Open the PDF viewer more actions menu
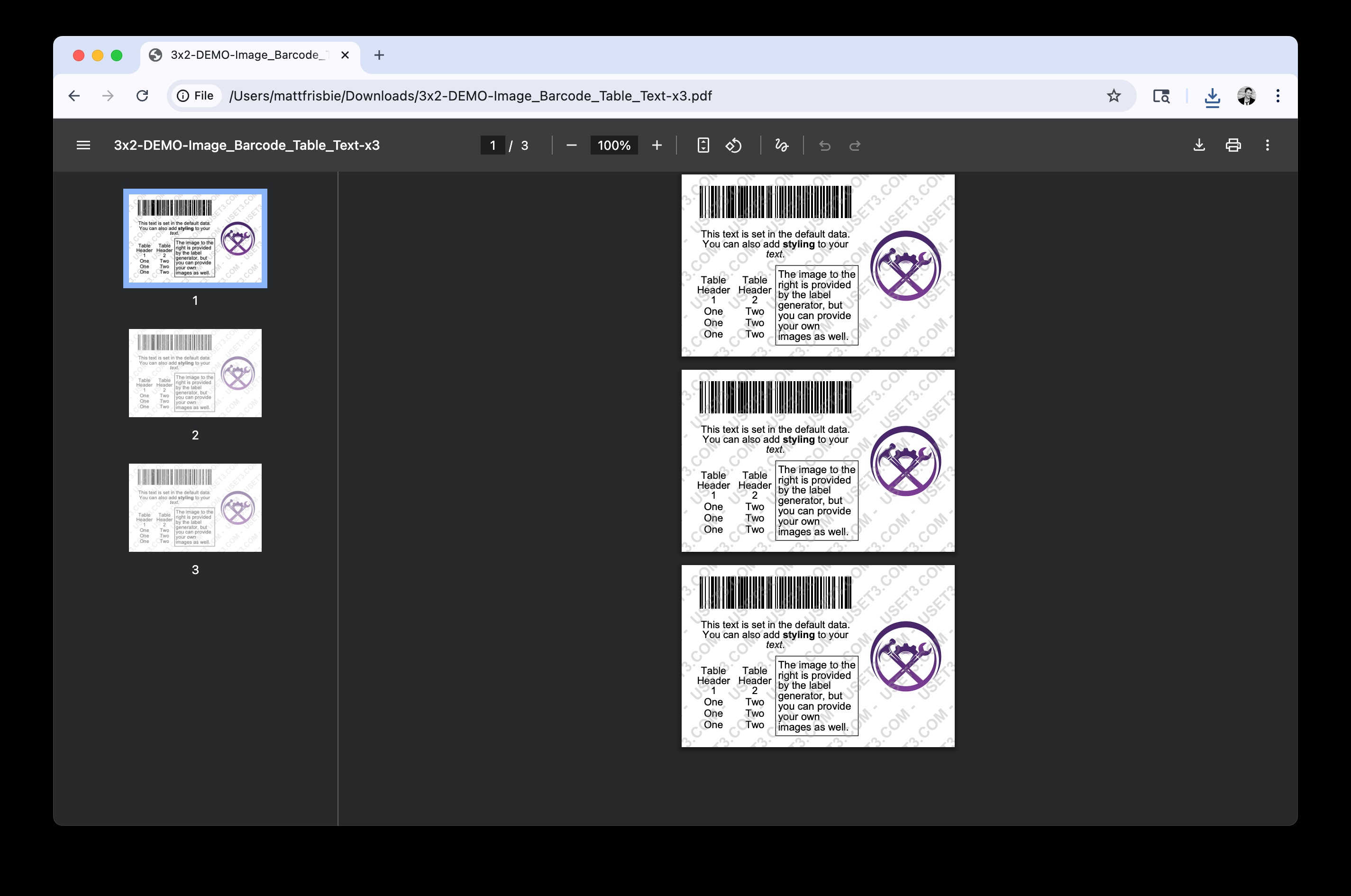Screen dimensions: 1351x896 1267,145
